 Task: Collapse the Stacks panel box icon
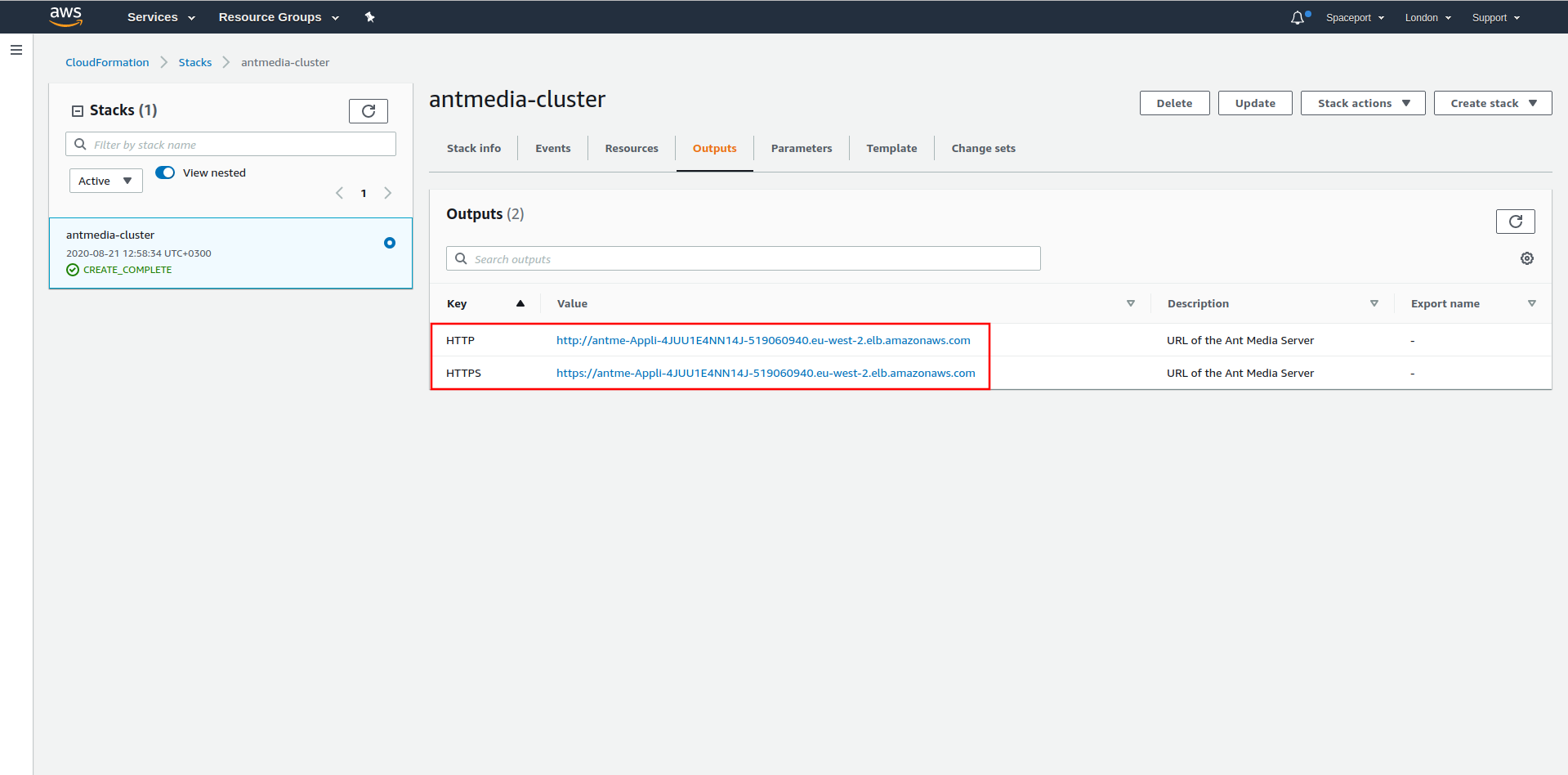point(78,111)
